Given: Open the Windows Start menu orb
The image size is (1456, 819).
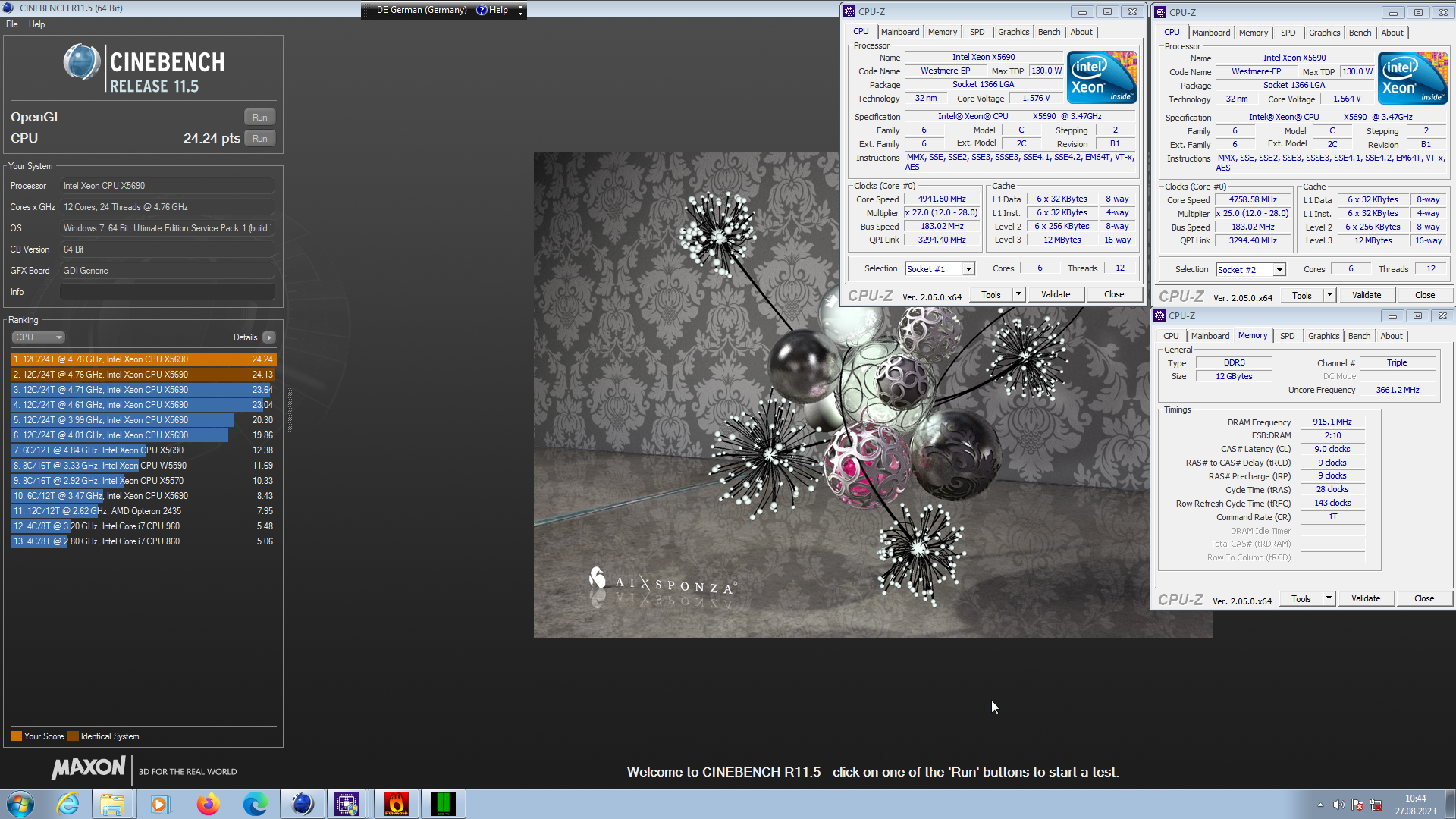Looking at the screenshot, I should 20,804.
